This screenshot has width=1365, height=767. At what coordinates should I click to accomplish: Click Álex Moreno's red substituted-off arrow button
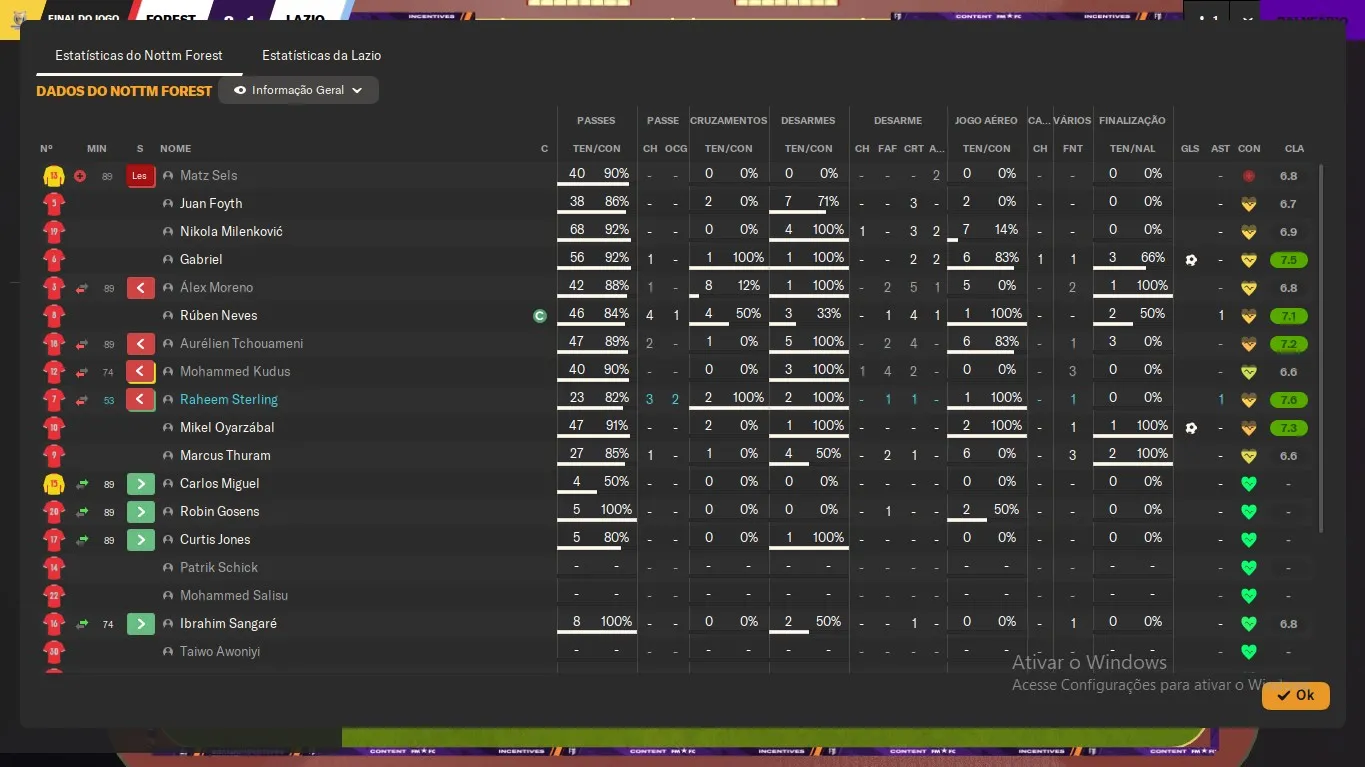pyautogui.click(x=140, y=288)
